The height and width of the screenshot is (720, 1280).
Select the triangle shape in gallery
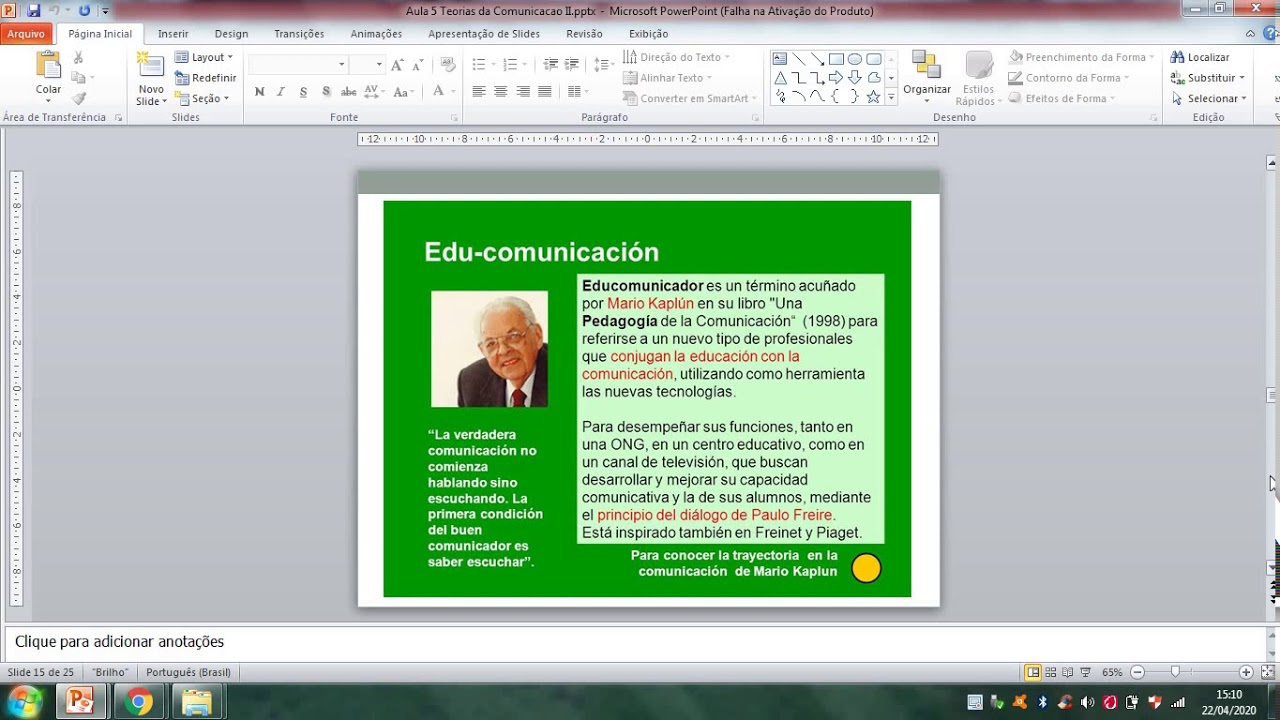click(780, 78)
